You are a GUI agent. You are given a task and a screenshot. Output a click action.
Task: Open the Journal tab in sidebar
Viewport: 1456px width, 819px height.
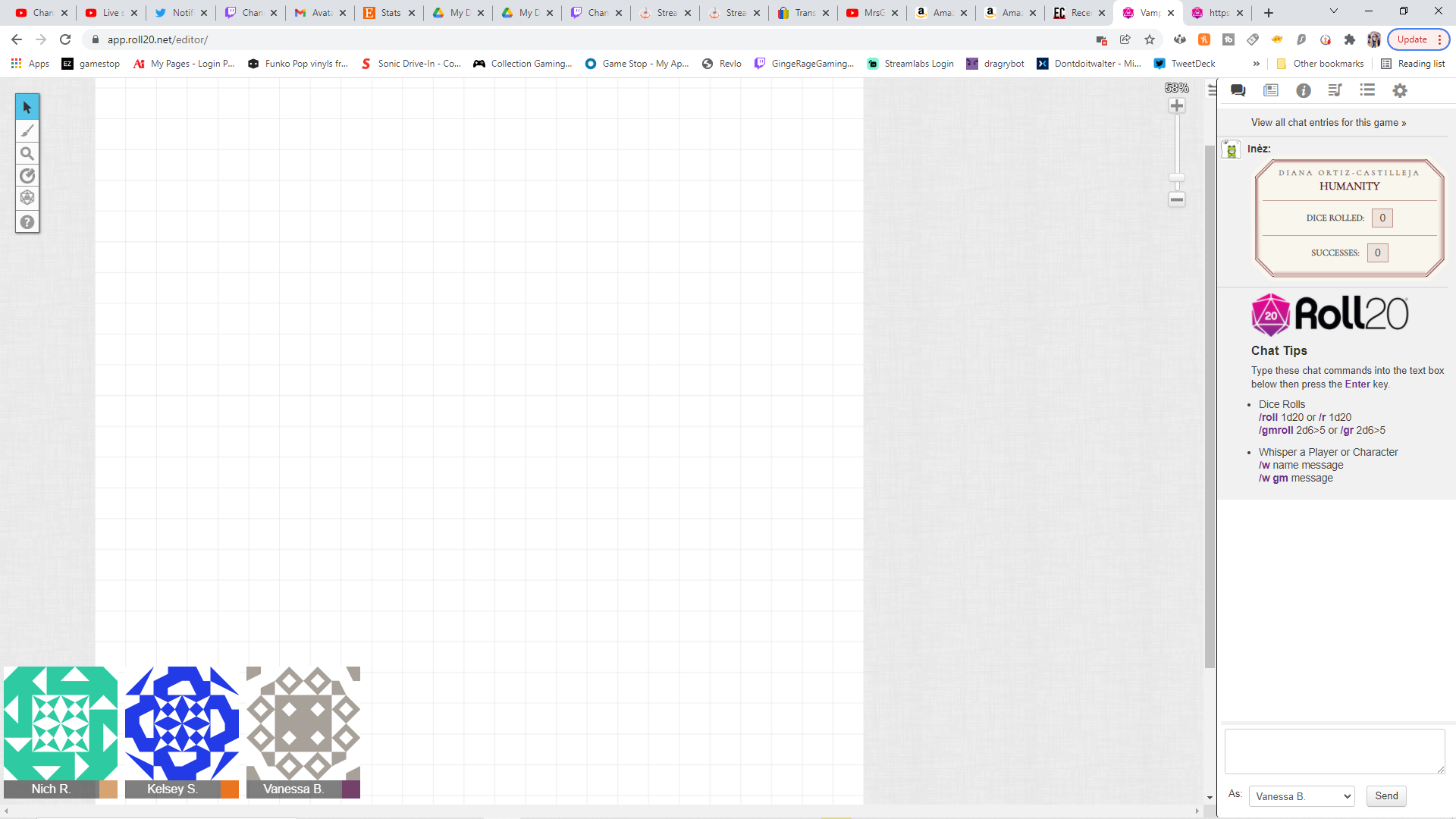(1271, 90)
